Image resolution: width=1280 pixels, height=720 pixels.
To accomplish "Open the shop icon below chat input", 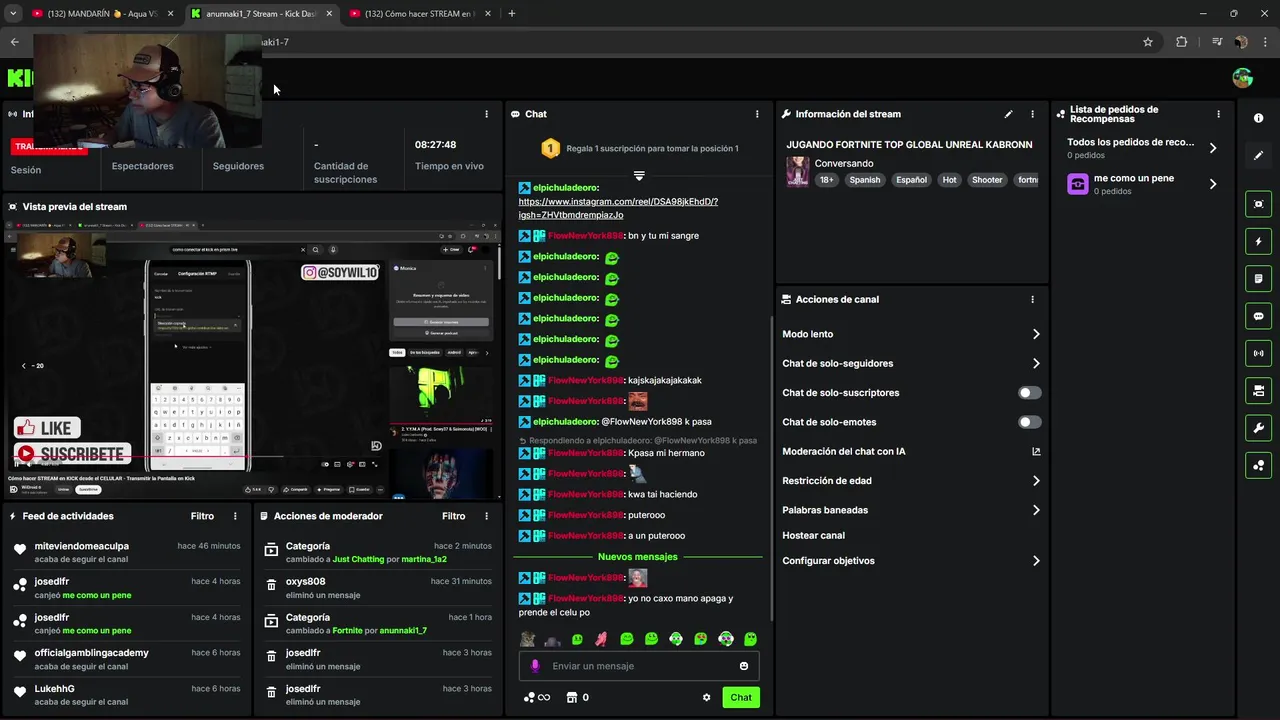I will [x=572, y=698].
